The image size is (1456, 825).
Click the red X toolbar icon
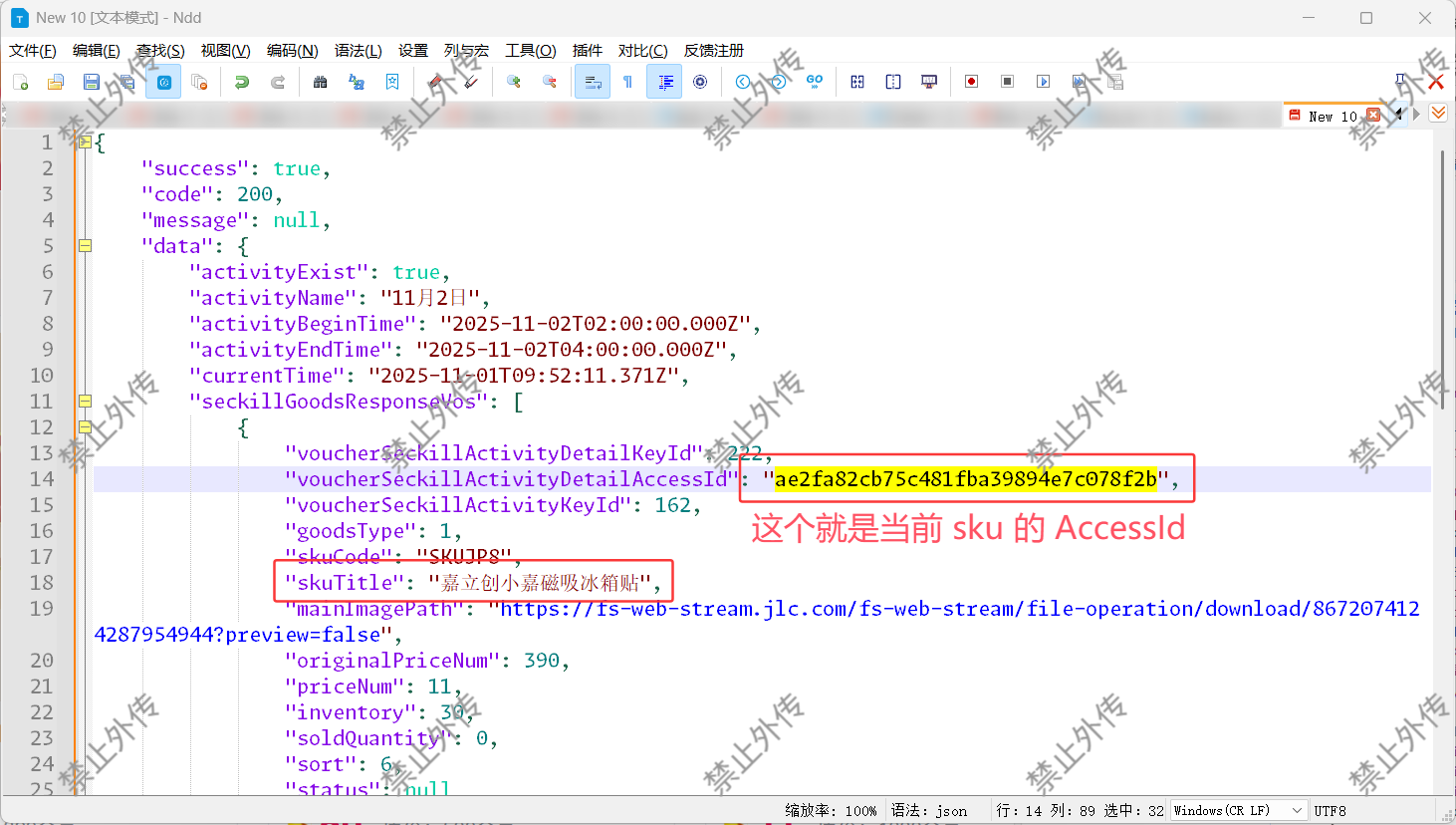coord(1436,82)
